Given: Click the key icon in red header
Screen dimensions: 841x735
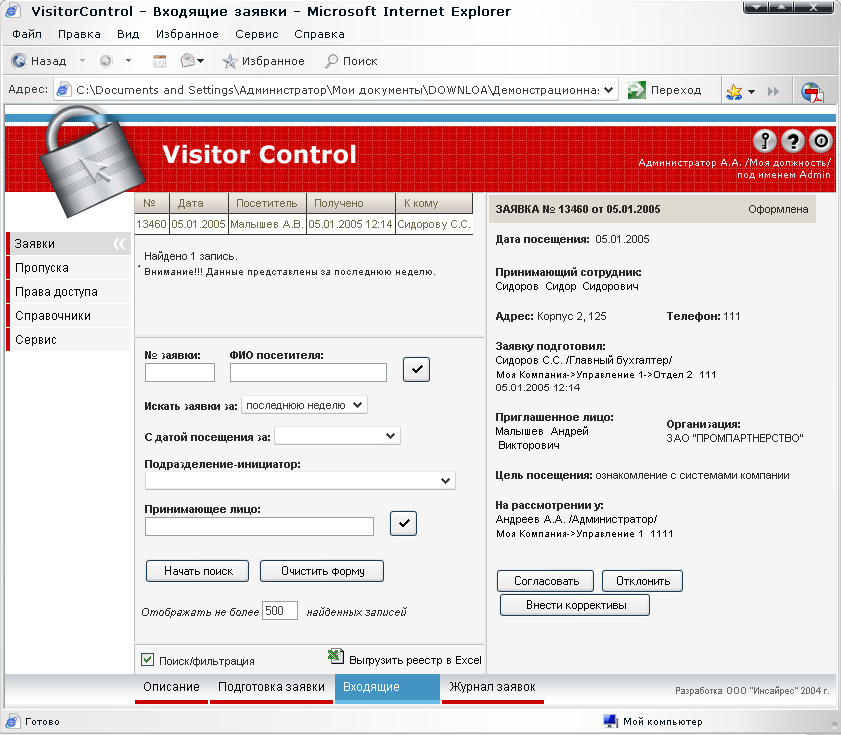Looking at the screenshot, I should click(765, 141).
